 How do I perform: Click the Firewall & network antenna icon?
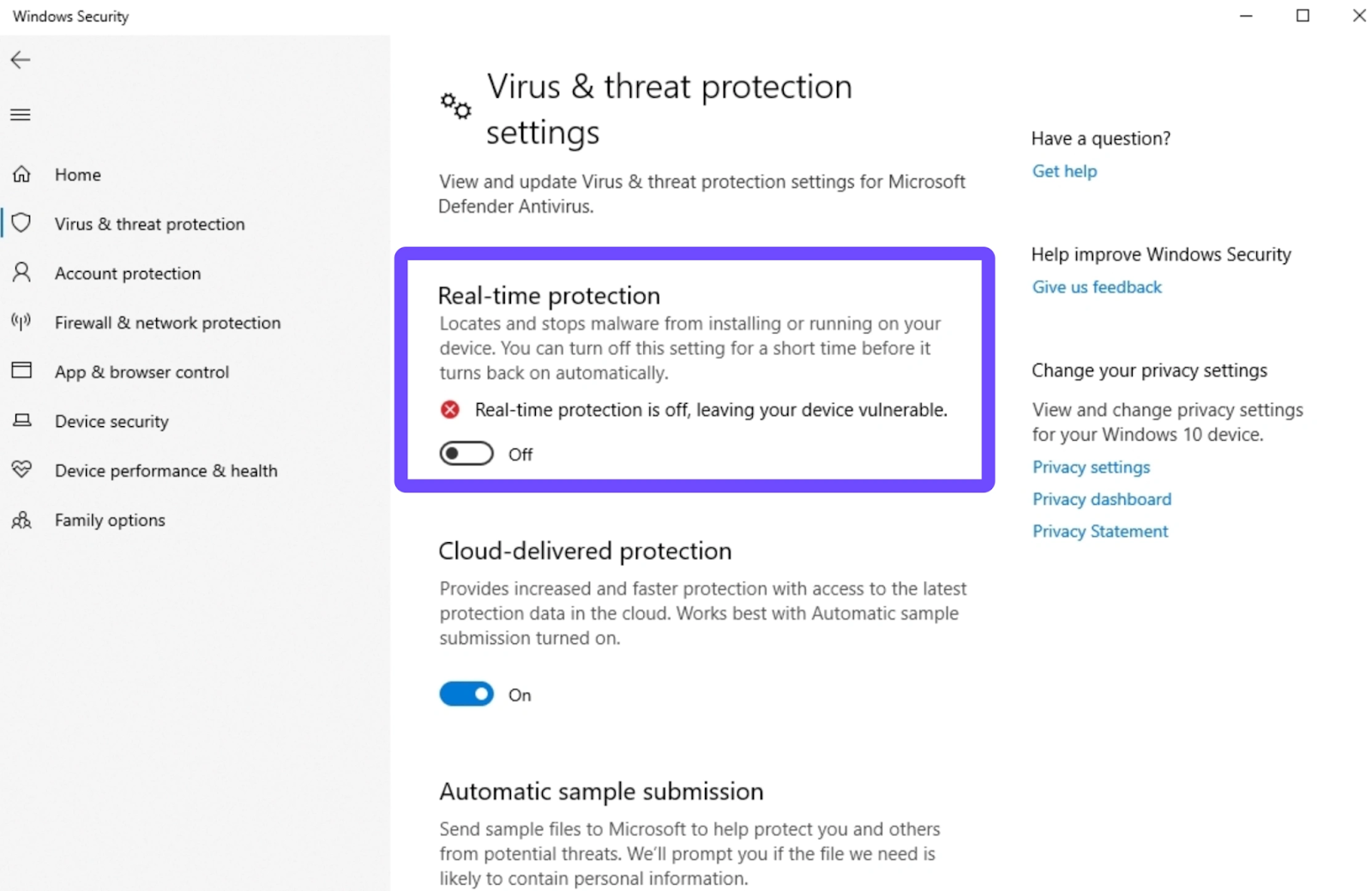coord(21,322)
